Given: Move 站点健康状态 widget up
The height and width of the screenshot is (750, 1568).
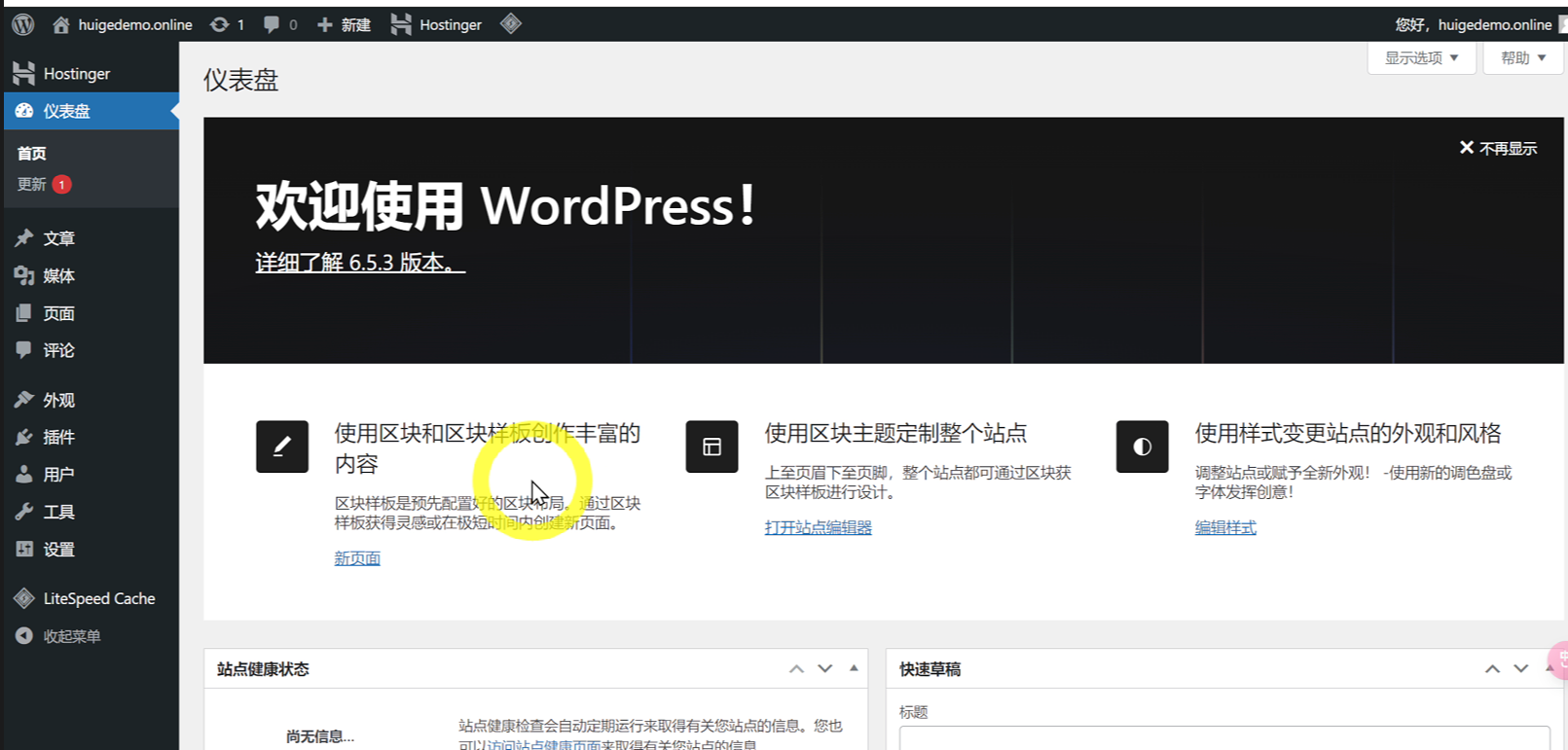Looking at the screenshot, I should coord(796,669).
